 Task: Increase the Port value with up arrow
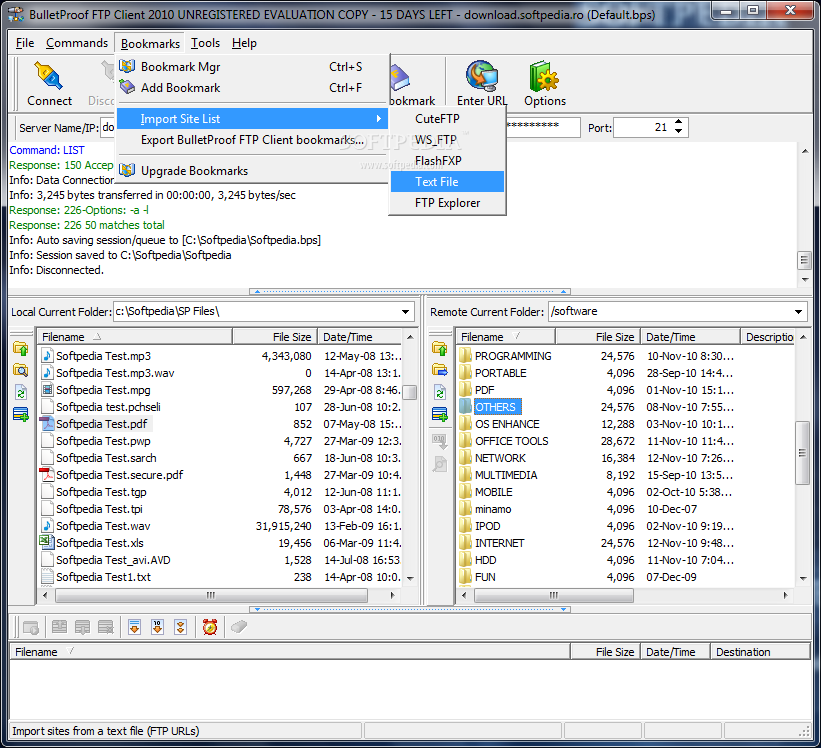coord(679,122)
